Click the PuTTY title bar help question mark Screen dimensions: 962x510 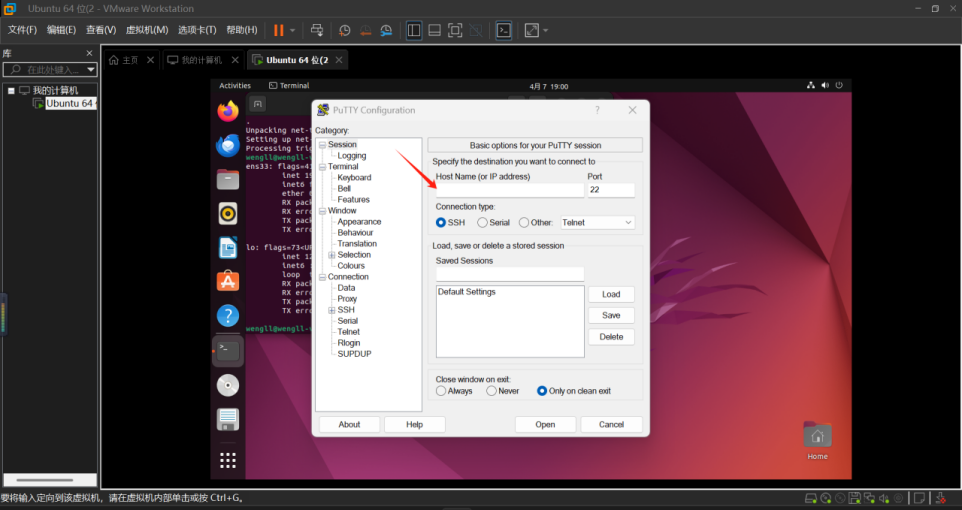597,110
